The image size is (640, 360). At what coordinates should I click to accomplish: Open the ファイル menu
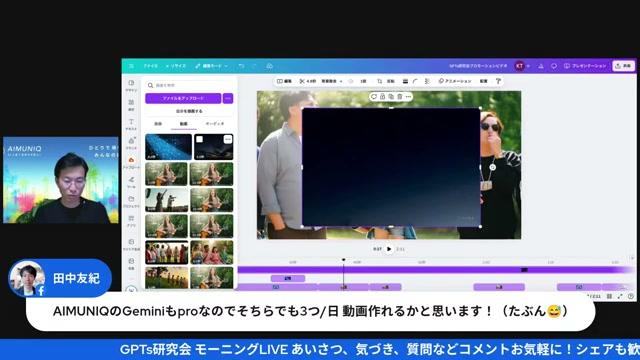[151, 66]
